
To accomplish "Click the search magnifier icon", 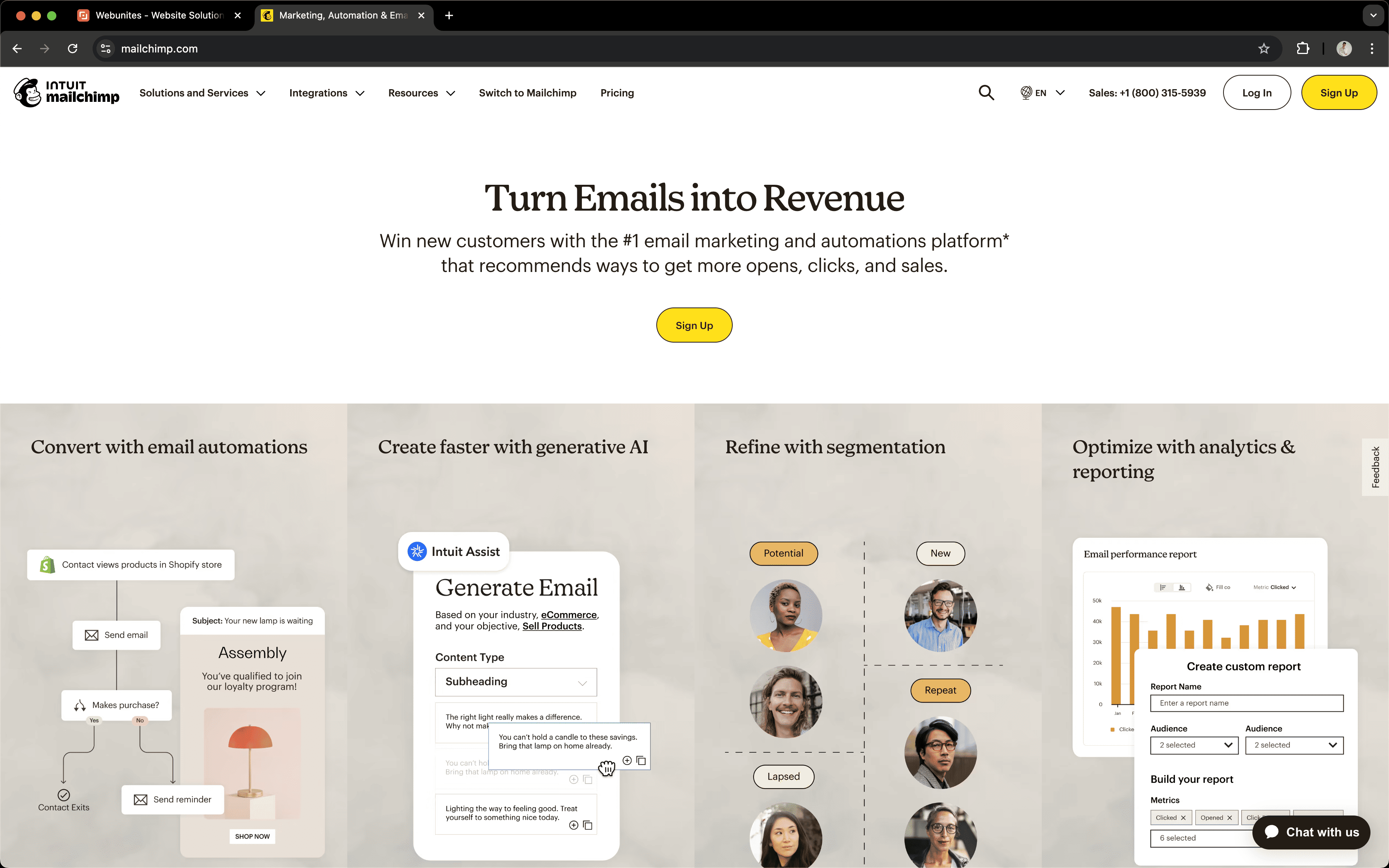I will 986,92.
